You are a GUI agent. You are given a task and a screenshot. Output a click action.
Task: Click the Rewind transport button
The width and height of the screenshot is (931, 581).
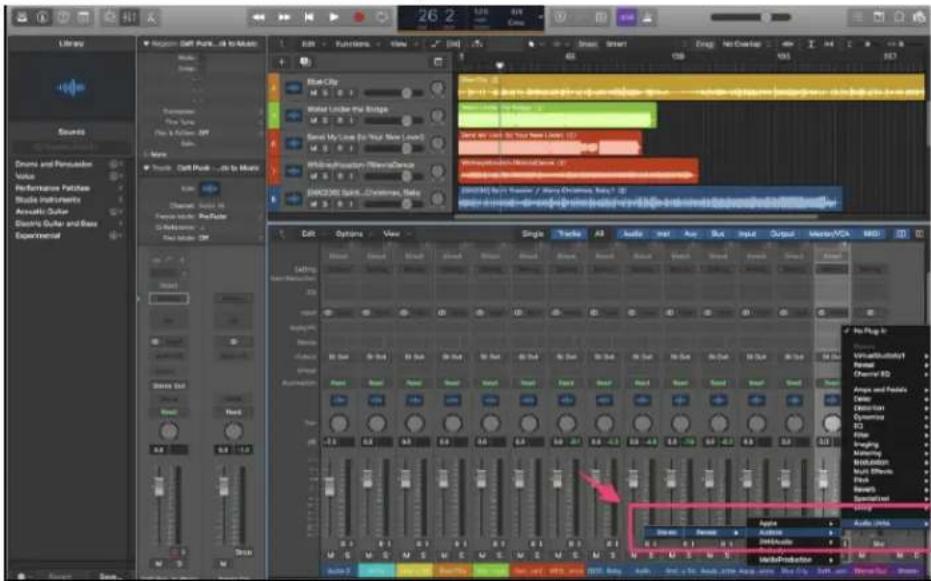pyautogui.click(x=259, y=17)
